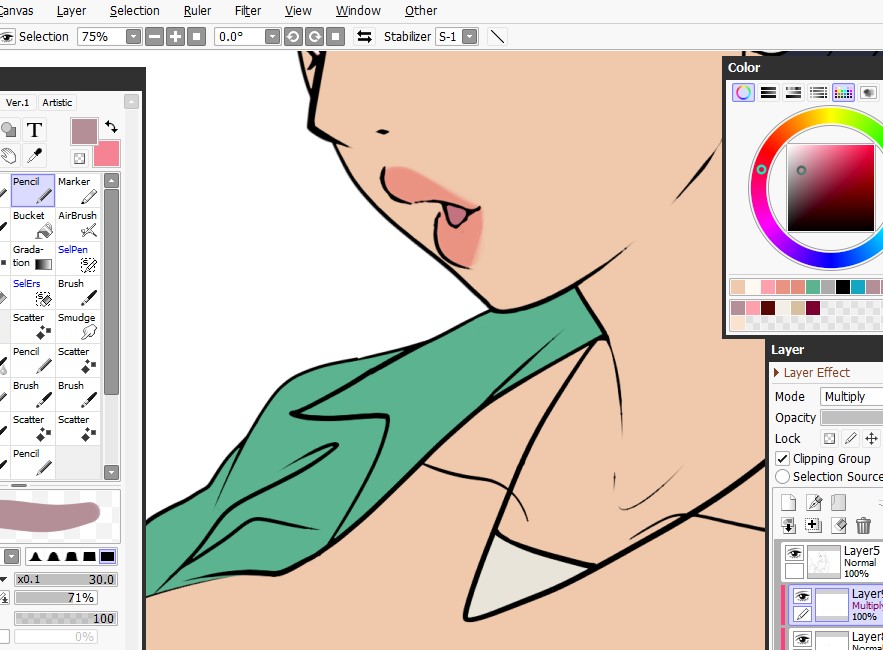The image size is (883, 650).
Task: Open the View menu
Action: 298,11
